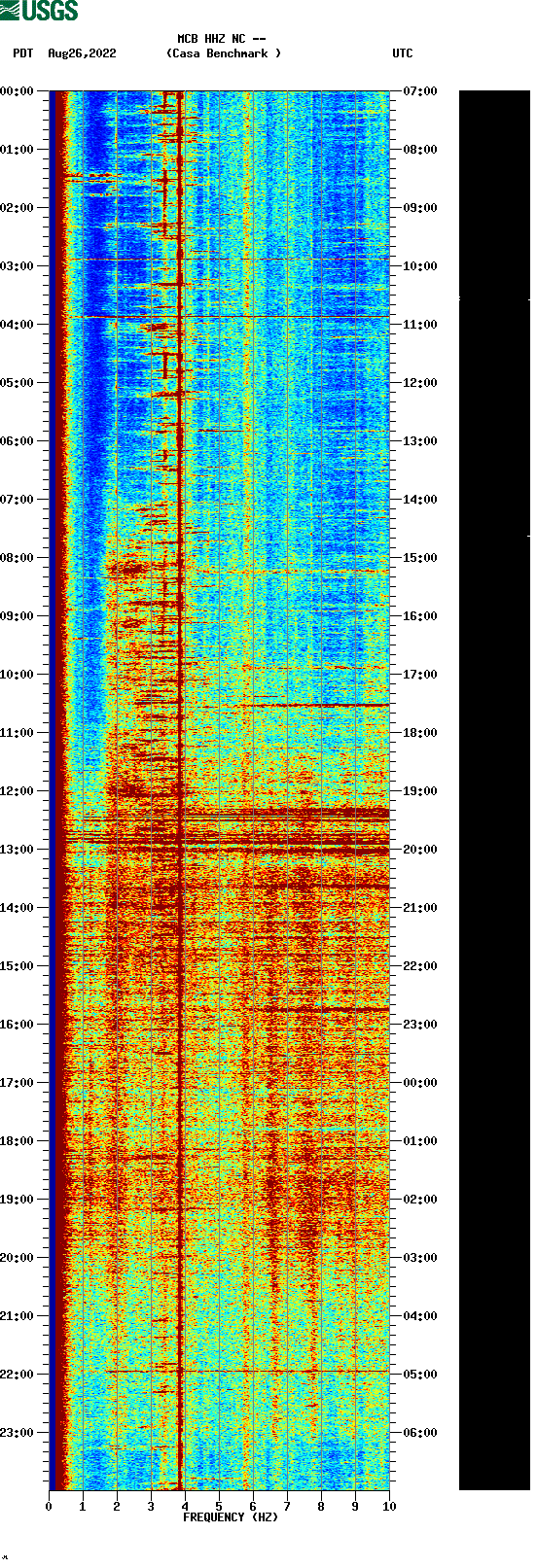
Task: Click the 01:00 PDT time label
Action: (x=18, y=150)
